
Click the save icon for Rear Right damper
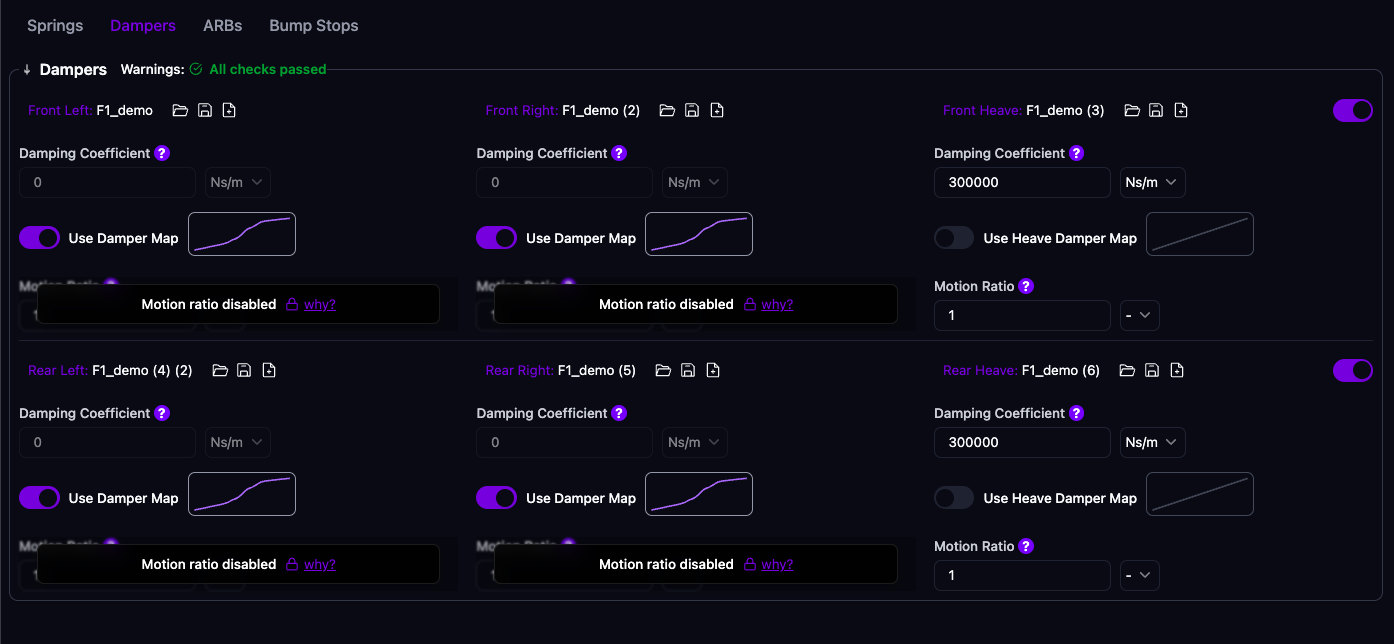click(688, 371)
